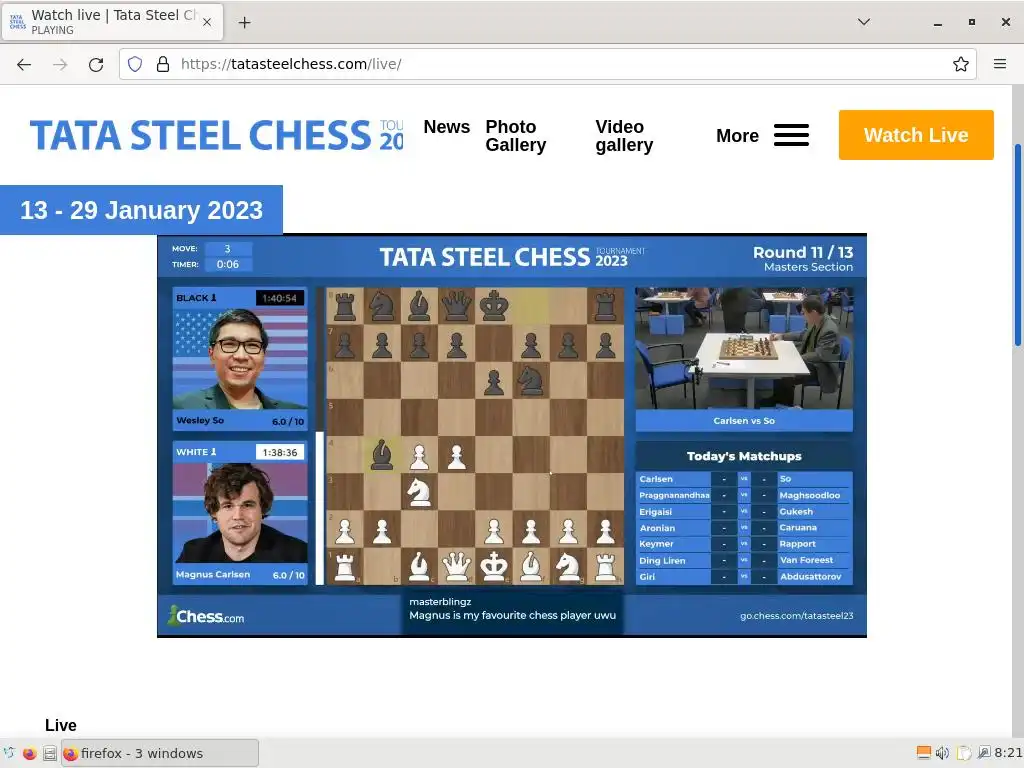Click the black 1:40:54 clock

point(280,298)
